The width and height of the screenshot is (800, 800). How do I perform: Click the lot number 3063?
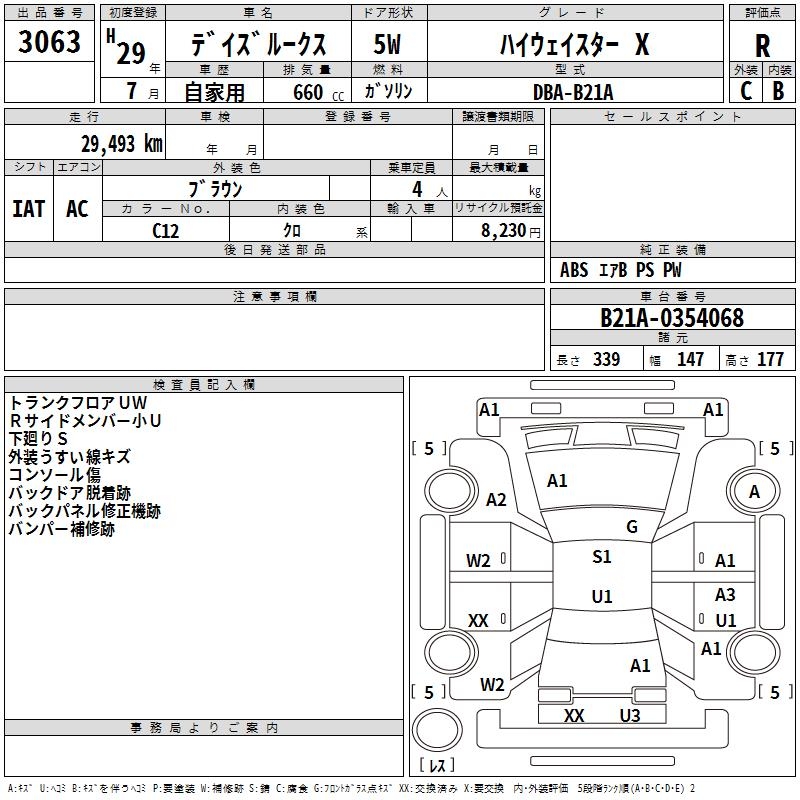click(49, 41)
